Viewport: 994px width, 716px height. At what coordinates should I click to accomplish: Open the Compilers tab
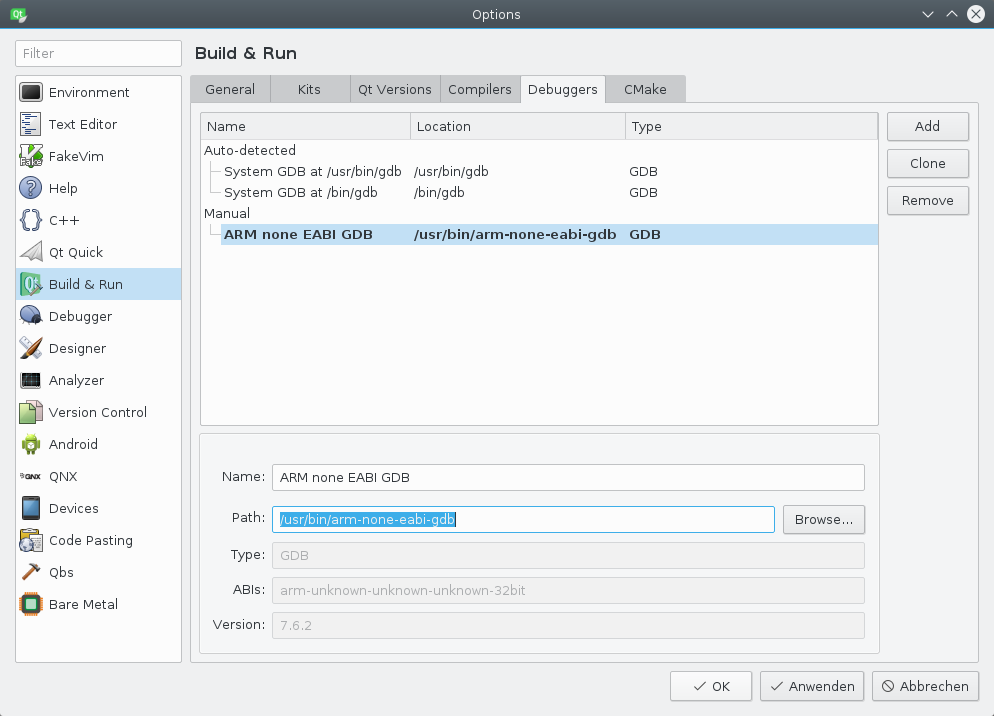480,89
